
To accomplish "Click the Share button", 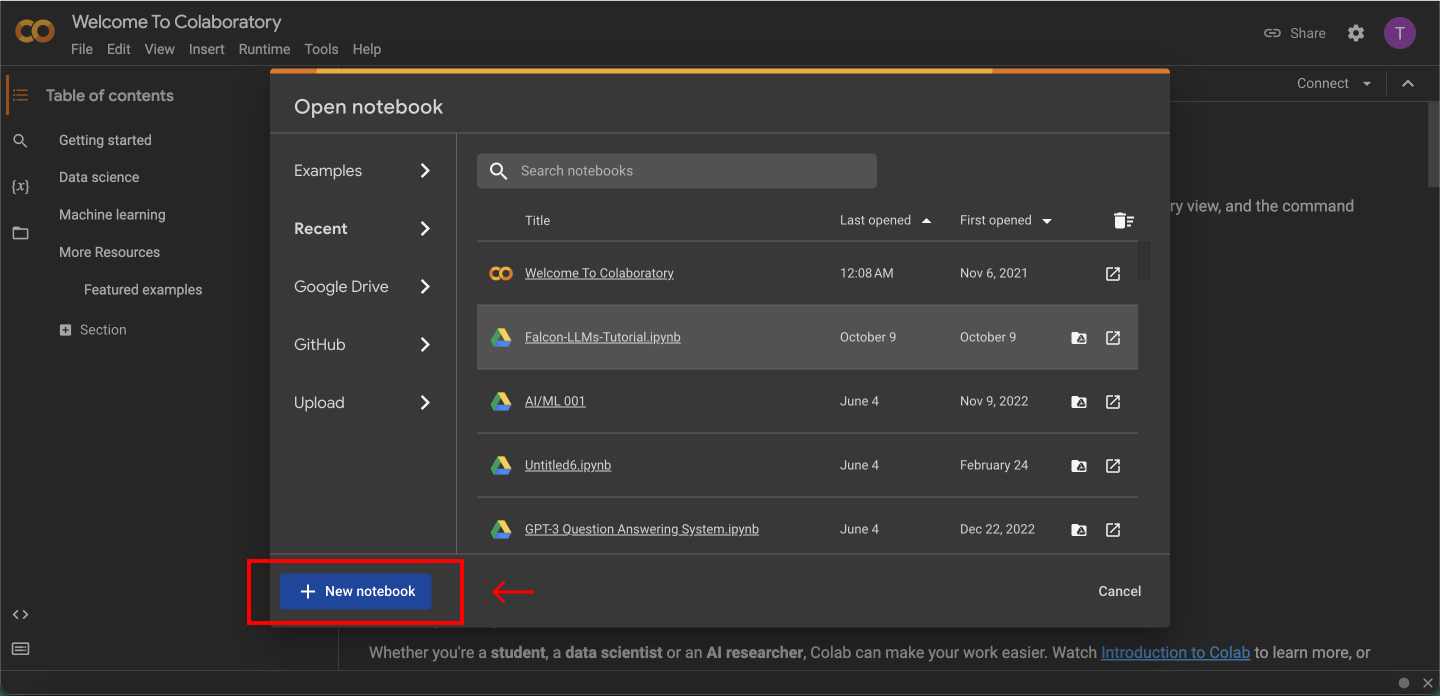I will 1294,33.
